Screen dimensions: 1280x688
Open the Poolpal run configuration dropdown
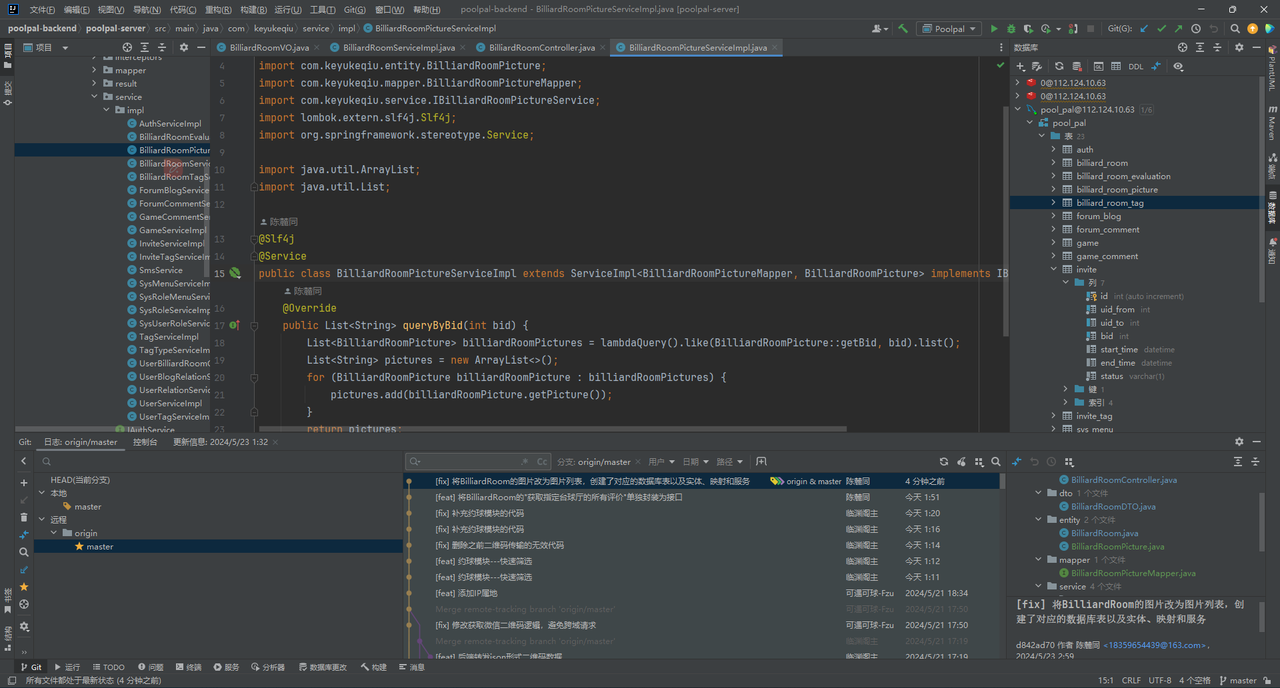950,29
